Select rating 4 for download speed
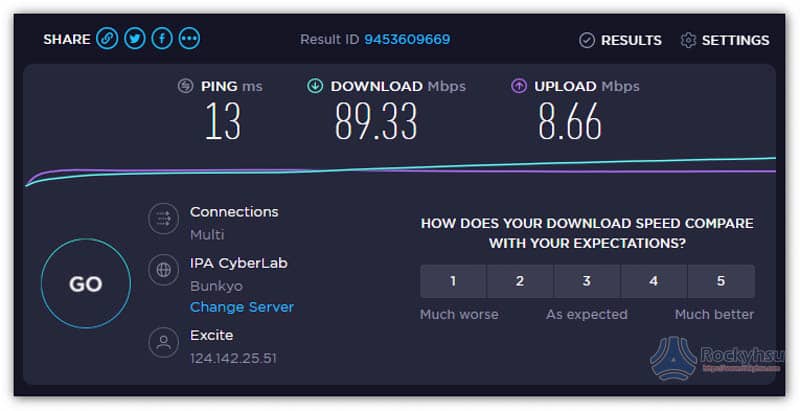This screenshot has width=800, height=411. 654,281
